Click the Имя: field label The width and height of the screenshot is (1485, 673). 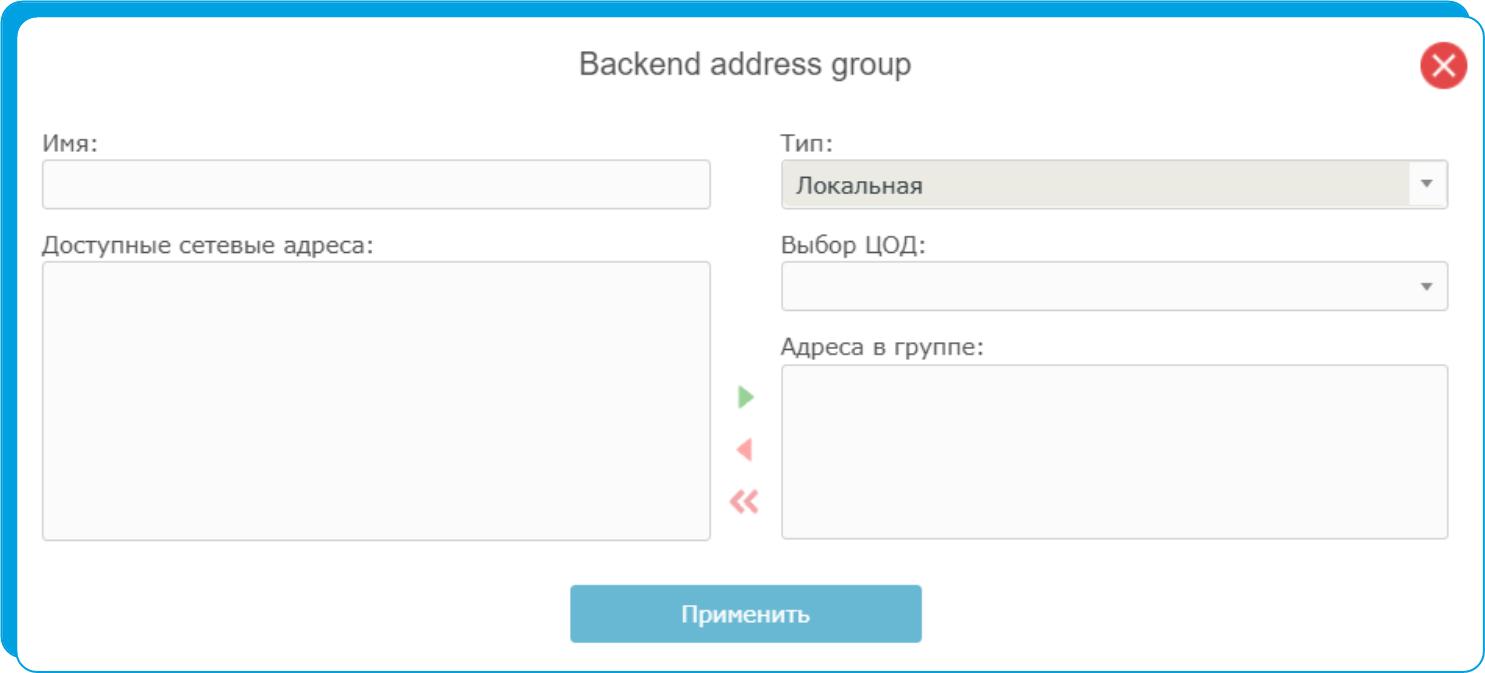[70, 143]
